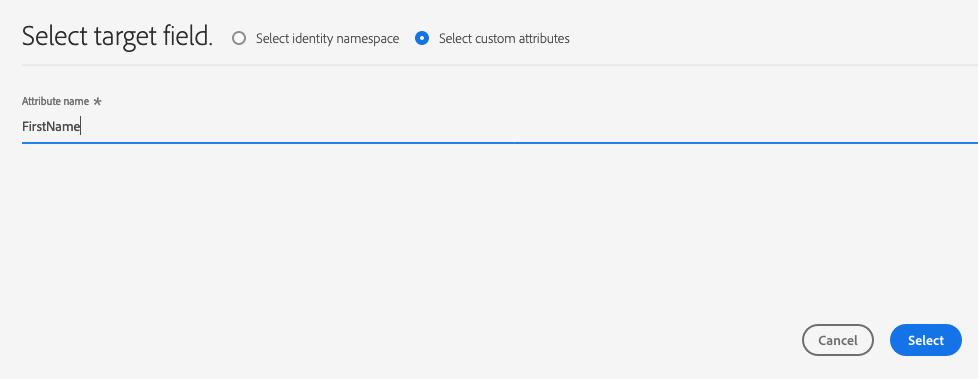Confirm with the blue Select button

[926, 340]
